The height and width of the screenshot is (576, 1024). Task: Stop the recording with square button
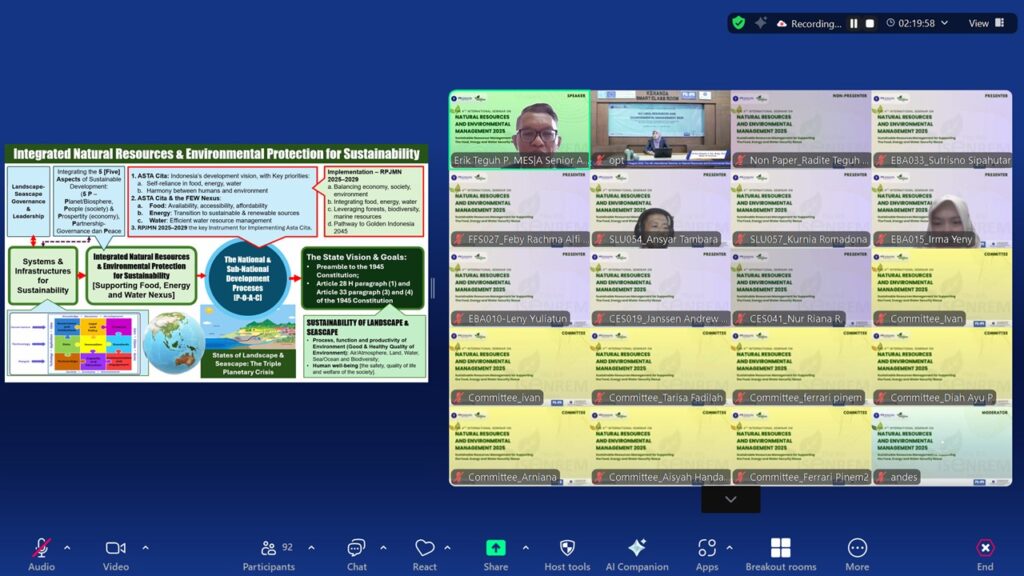pyautogui.click(x=870, y=23)
